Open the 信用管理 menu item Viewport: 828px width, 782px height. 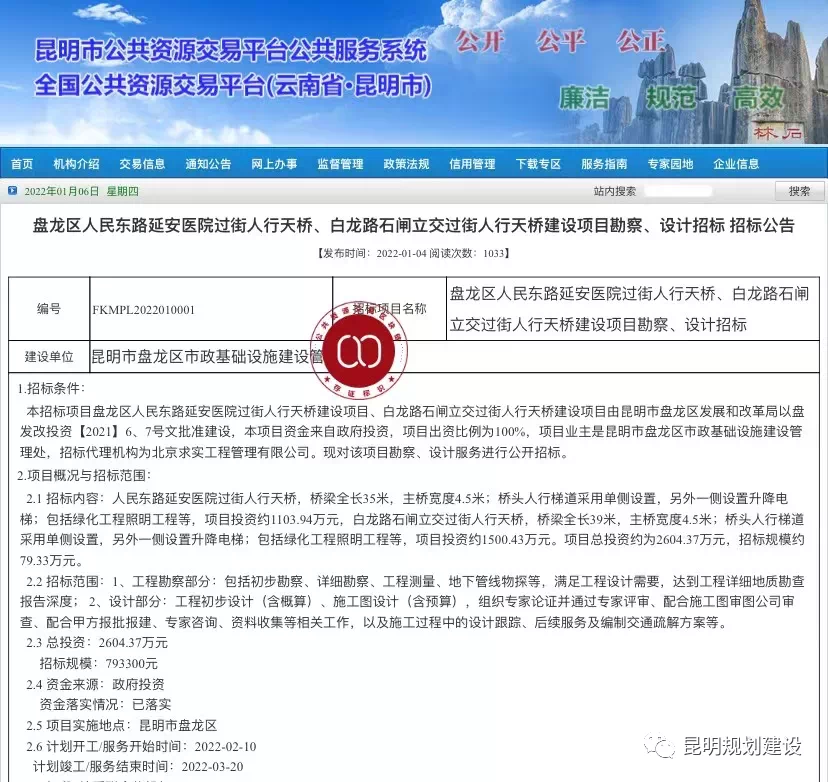click(472, 164)
